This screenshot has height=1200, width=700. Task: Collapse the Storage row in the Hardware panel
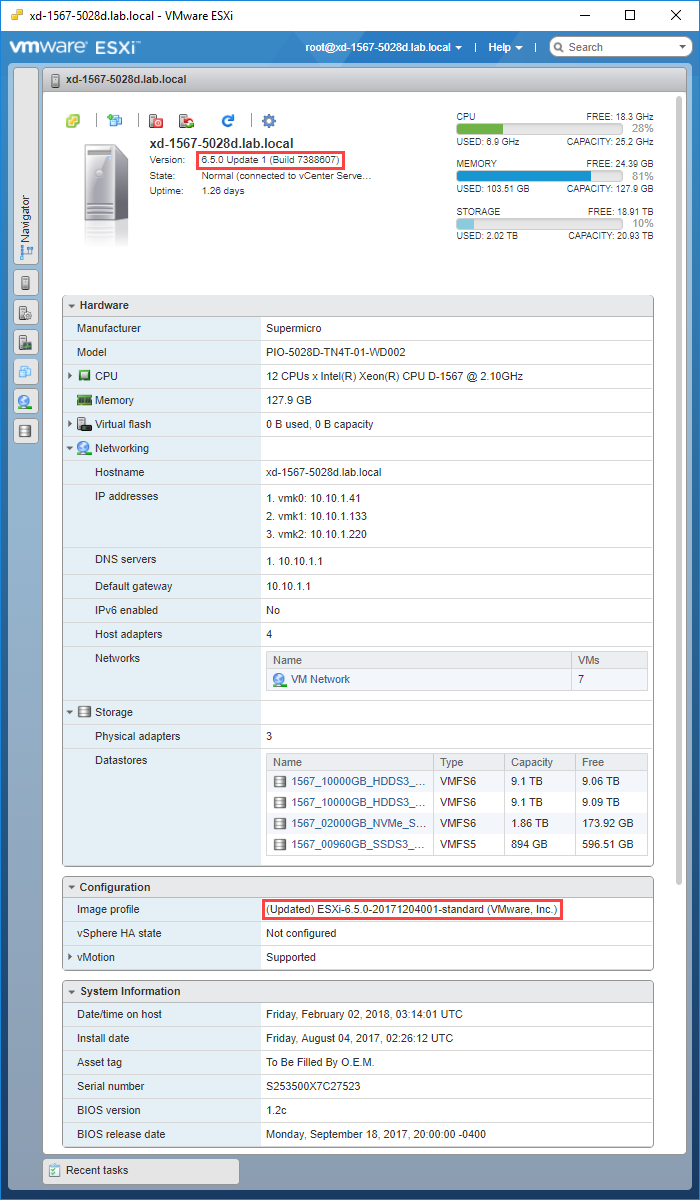click(x=71, y=712)
